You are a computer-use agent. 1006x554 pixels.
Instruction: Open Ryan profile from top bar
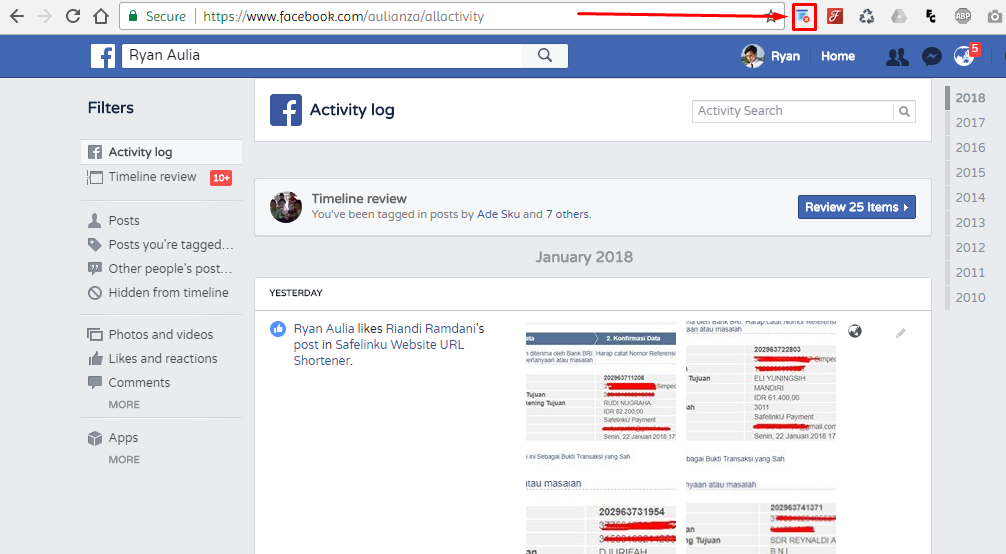coord(771,56)
